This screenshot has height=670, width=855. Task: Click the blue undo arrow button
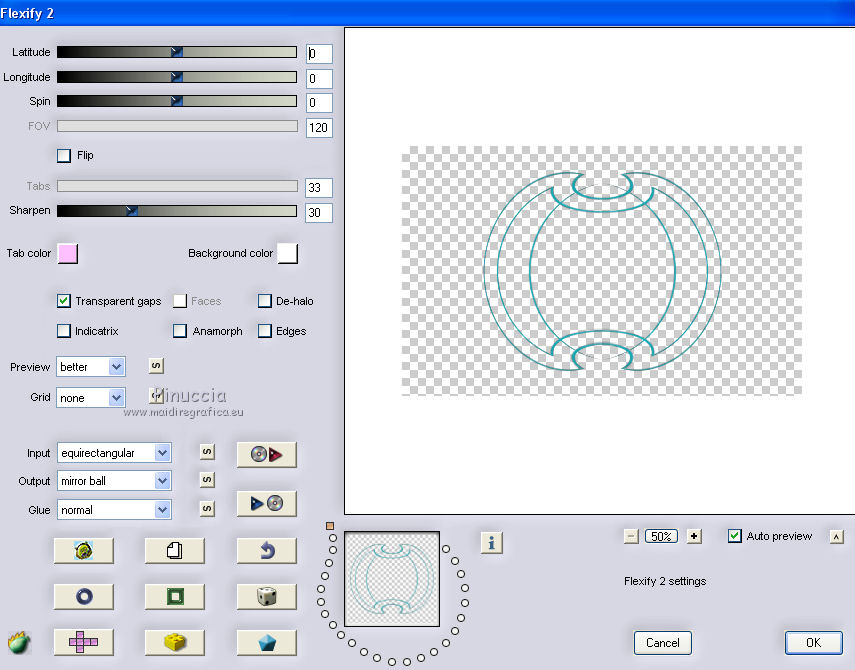tap(267, 551)
